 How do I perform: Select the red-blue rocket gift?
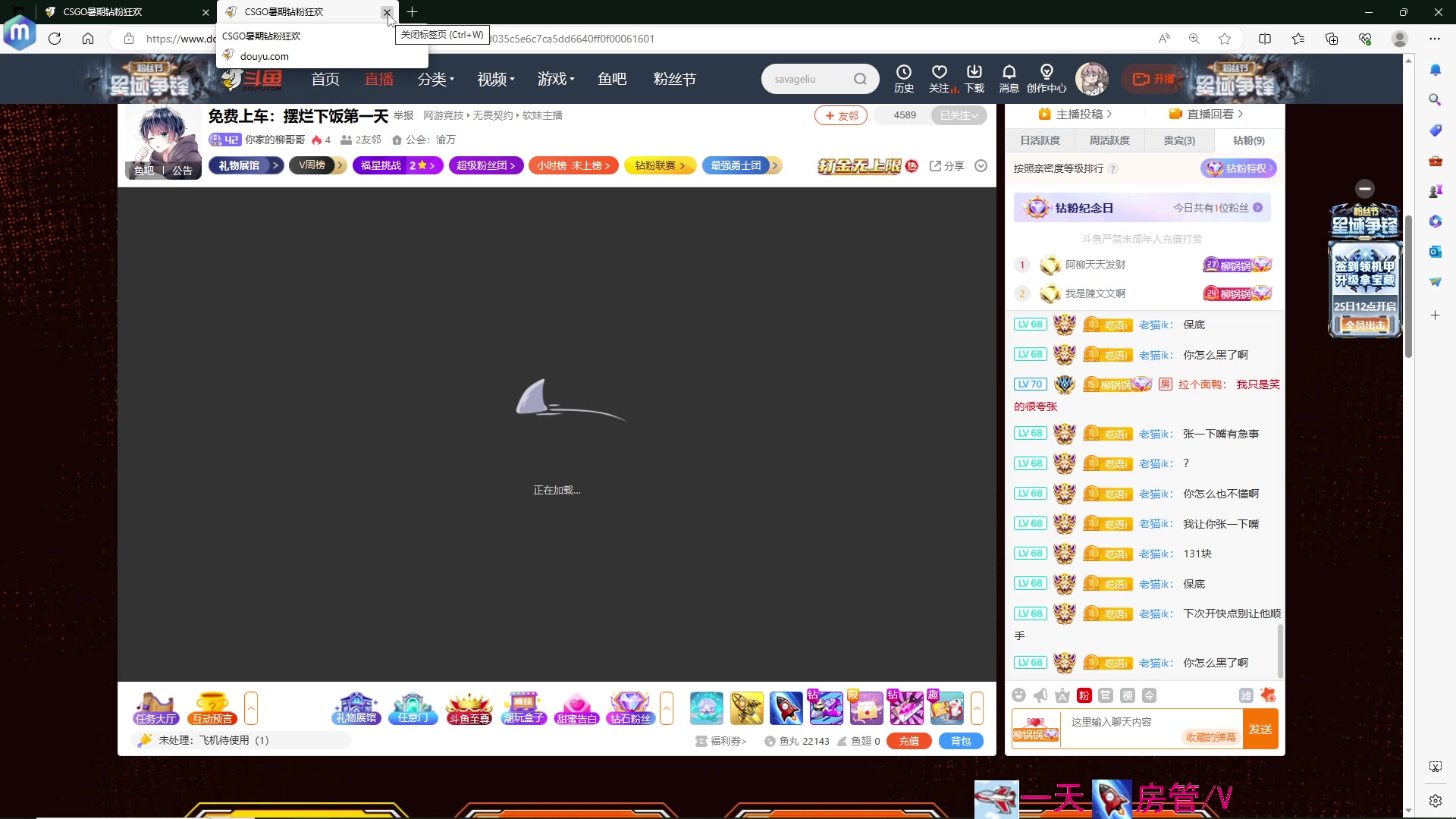pyautogui.click(x=786, y=708)
